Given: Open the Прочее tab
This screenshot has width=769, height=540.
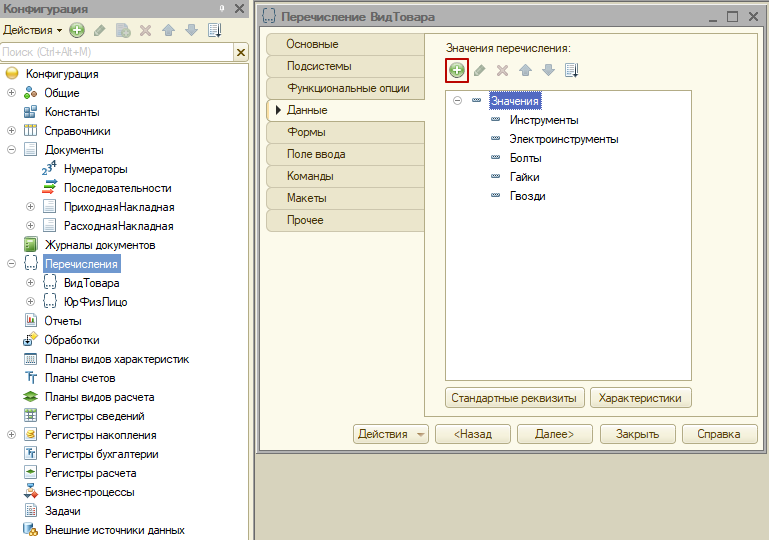Looking at the screenshot, I should (345, 220).
